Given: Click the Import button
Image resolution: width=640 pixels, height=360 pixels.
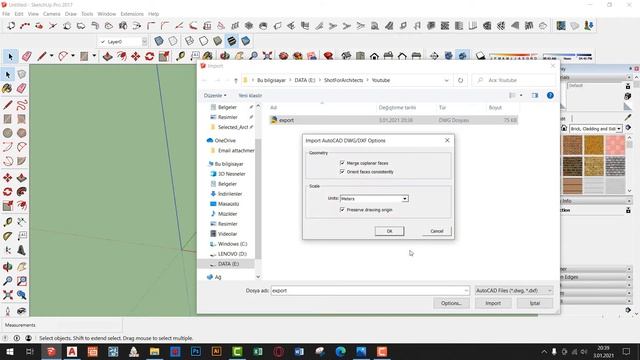Looking at the screenshot, I should tap(493, 303).
